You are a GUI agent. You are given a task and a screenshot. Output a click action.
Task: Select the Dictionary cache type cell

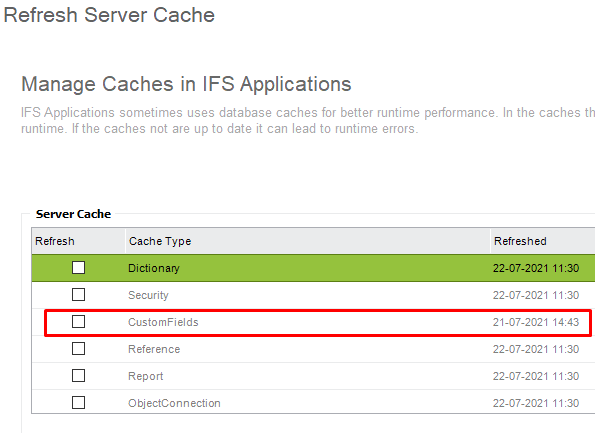pos(308,268)
